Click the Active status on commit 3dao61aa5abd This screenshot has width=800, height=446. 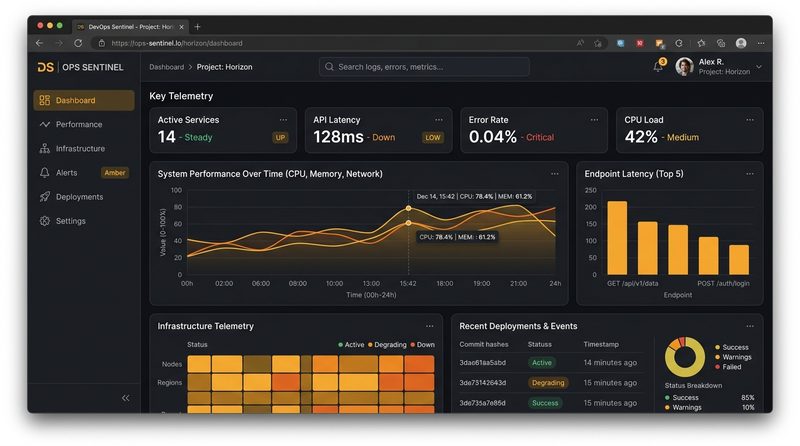[542, 363]
